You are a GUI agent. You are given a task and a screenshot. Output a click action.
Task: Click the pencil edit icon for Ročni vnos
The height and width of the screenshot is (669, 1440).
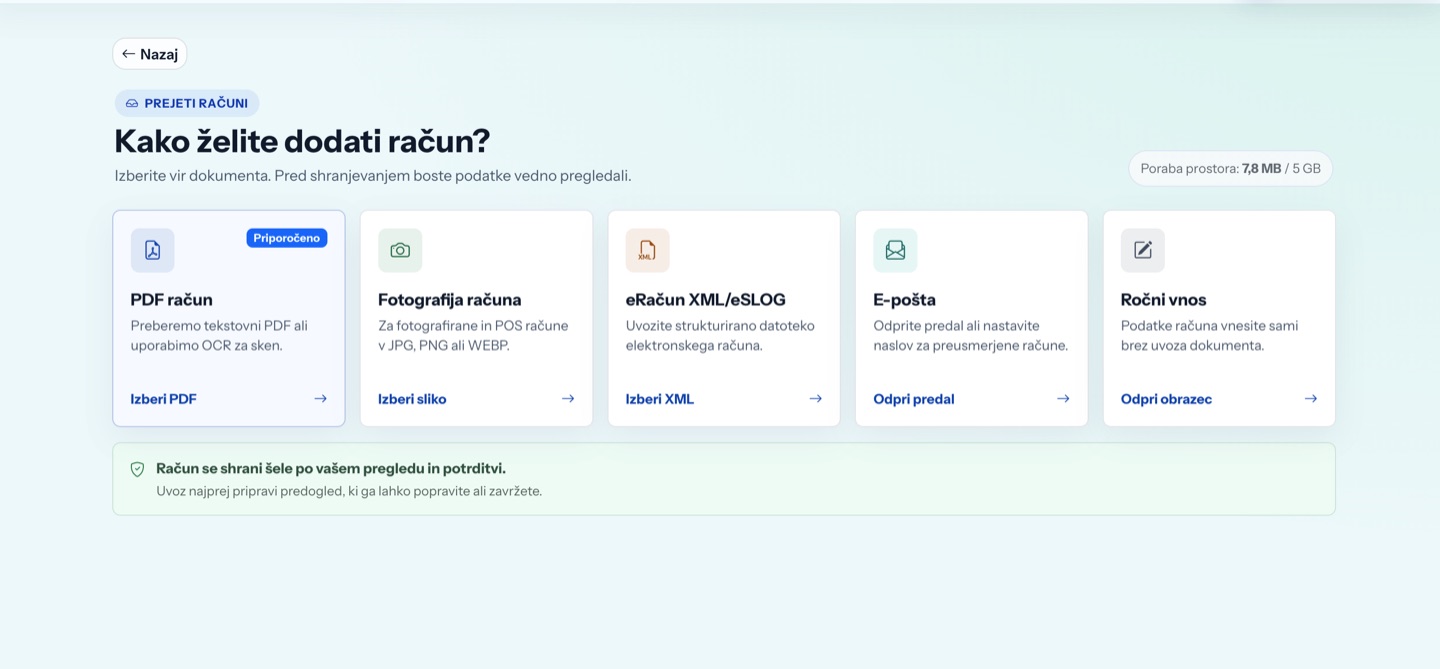pos(1143,250)
